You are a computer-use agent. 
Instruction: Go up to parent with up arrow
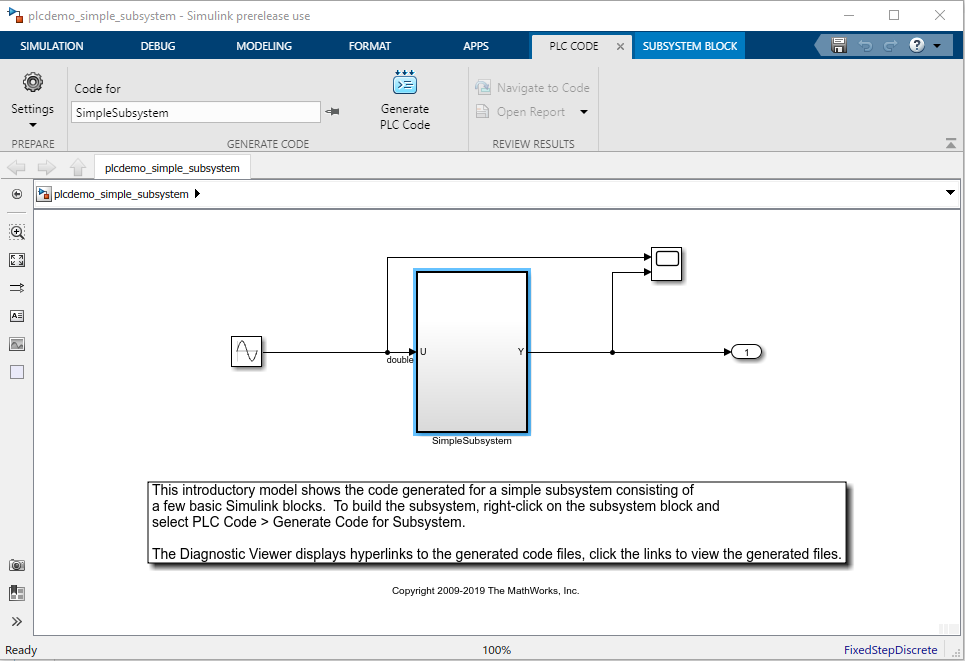point(78,167)
